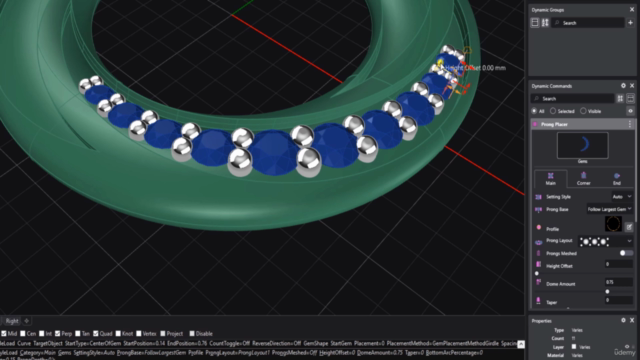Switch to the End tab
This screenshot has height=360, width=640.
pyautogui.click(x=617, y=179)
